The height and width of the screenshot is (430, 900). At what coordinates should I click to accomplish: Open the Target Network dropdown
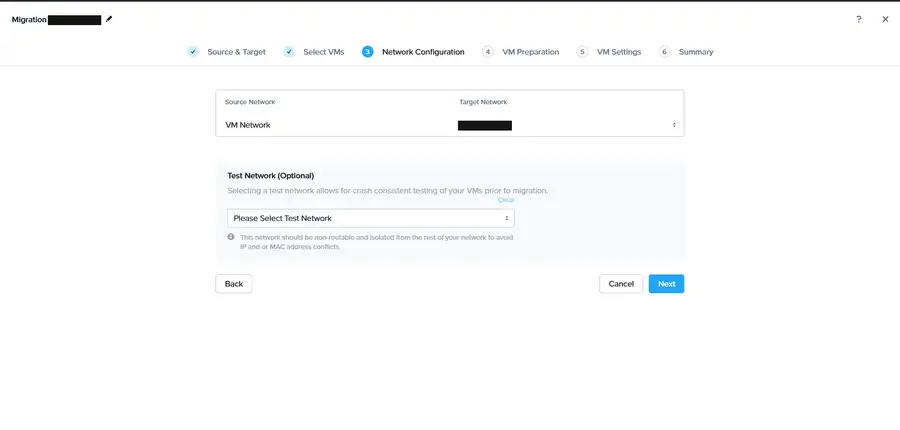click(567, 125)
